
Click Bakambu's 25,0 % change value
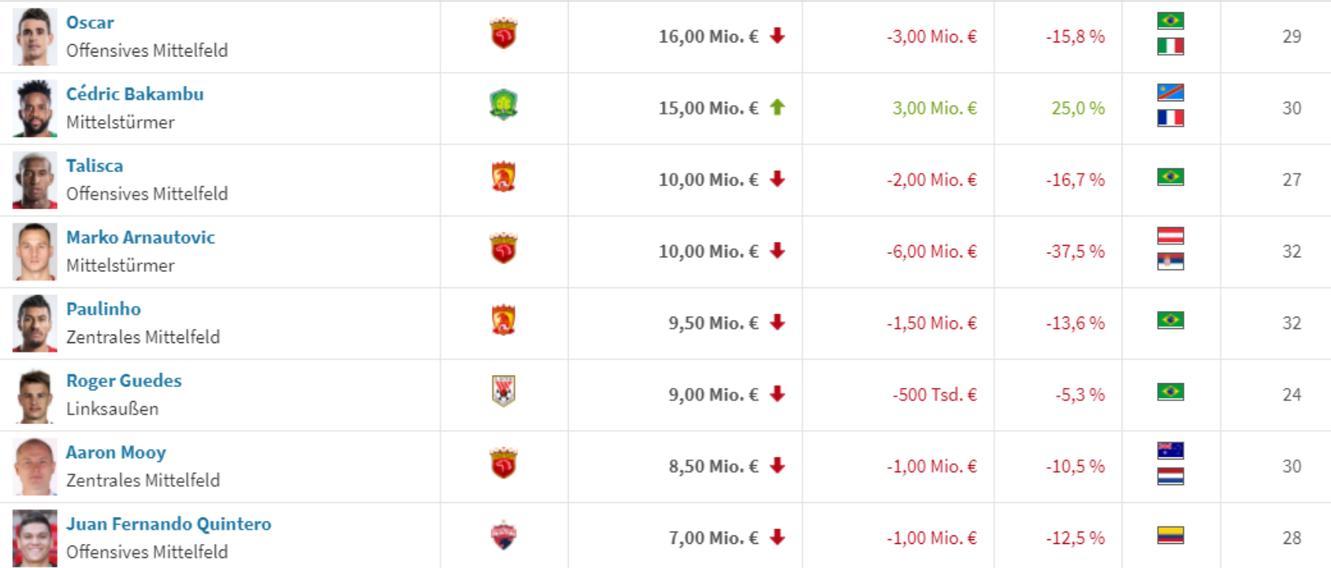point(1078,108)
